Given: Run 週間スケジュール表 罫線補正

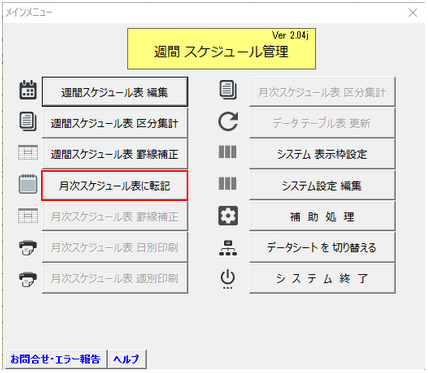Looking at the screenshot, I should pyautogui.click(x=115, y=154).
